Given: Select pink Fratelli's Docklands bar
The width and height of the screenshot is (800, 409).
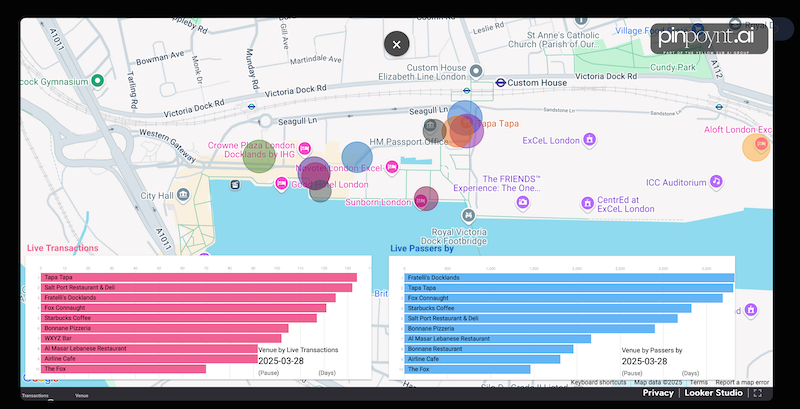Looking at the screenshot, I should 188,298.
